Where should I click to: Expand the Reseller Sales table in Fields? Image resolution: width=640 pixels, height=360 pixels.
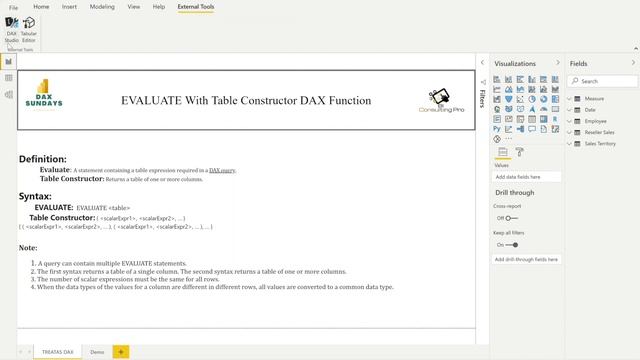pyautogui.click(x=569, y=132)
